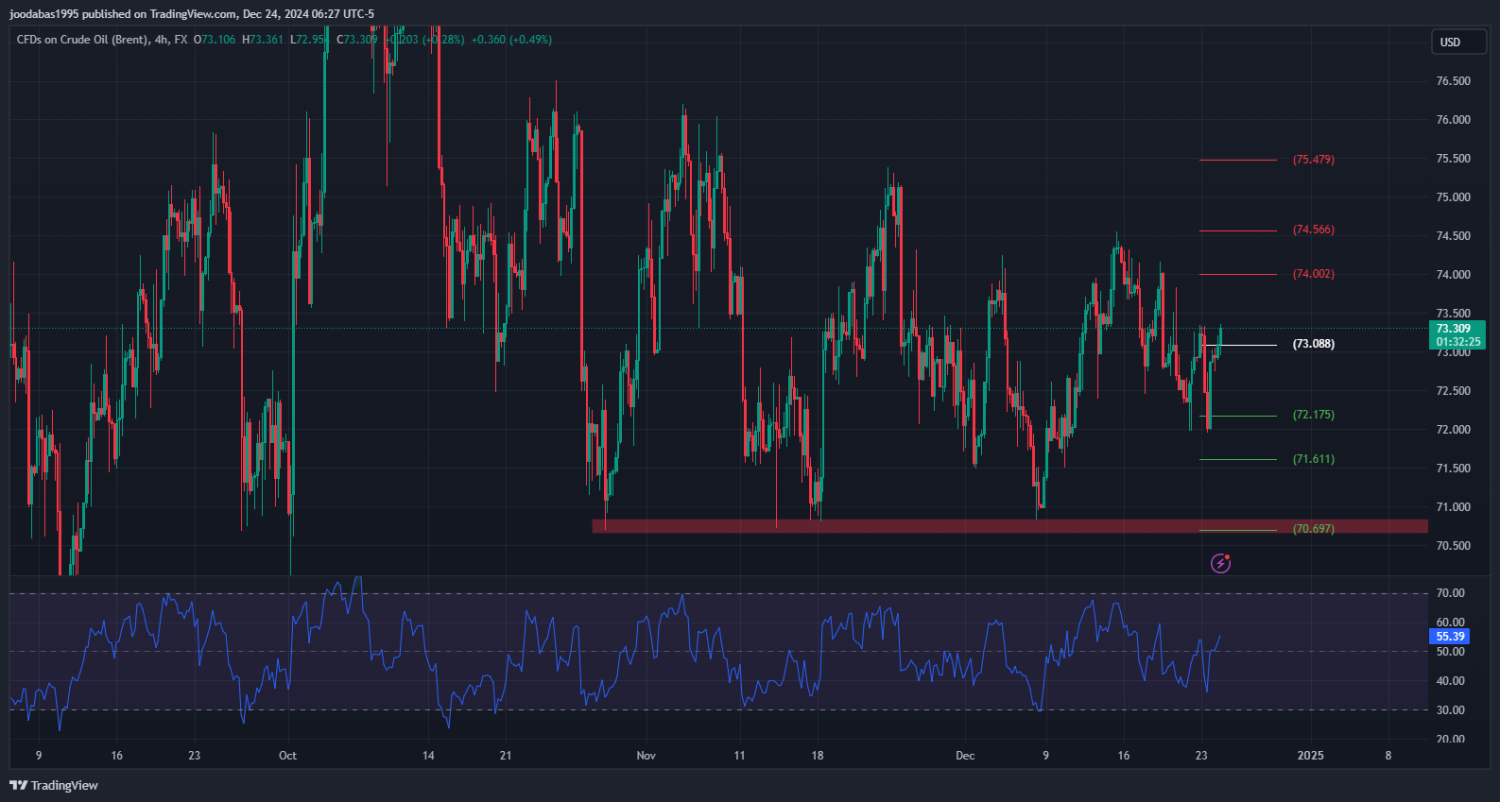Click the 76.500 value on price axis
Image resolution: width=1500 pixels, height=802 pixels.
[1452, 81]
